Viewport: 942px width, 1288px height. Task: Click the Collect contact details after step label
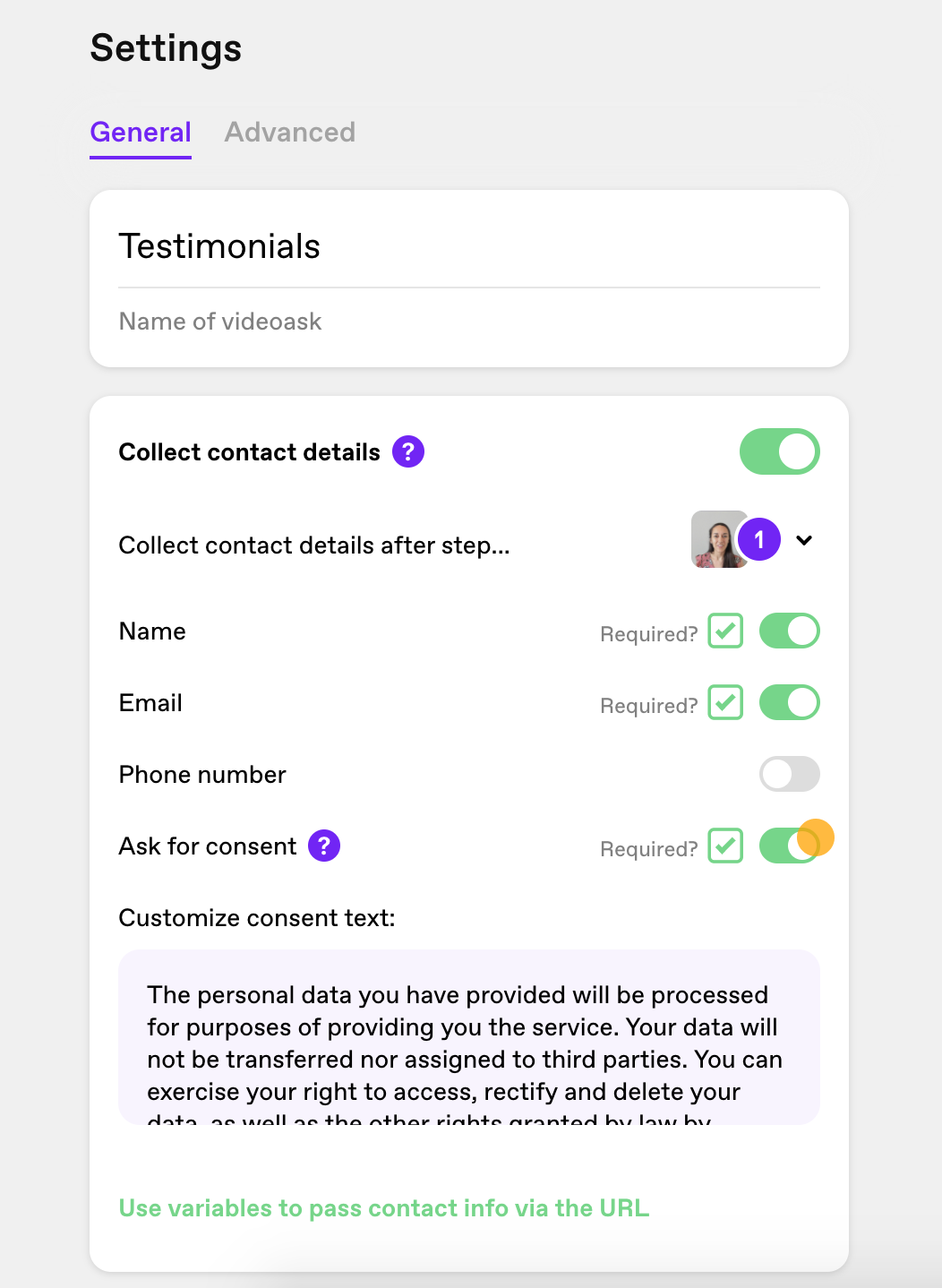click(x=314, y=545)
